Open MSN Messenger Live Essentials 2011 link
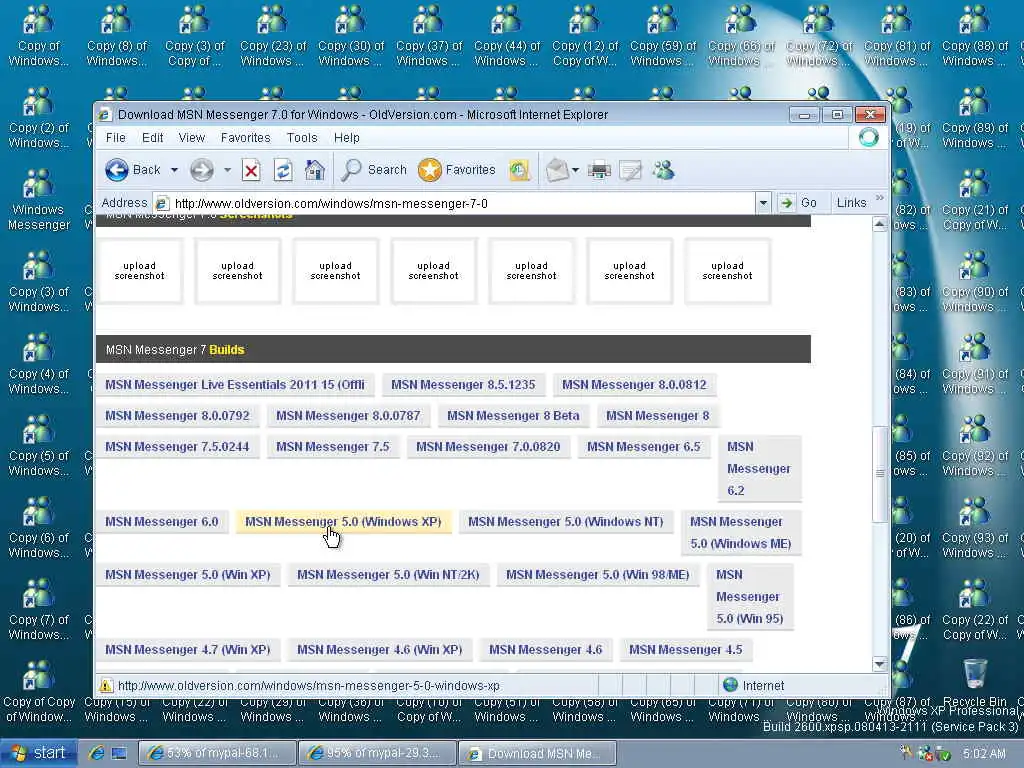Viewport: 1024px width, 768px height. pyautogui.click(x=235, y=385)
